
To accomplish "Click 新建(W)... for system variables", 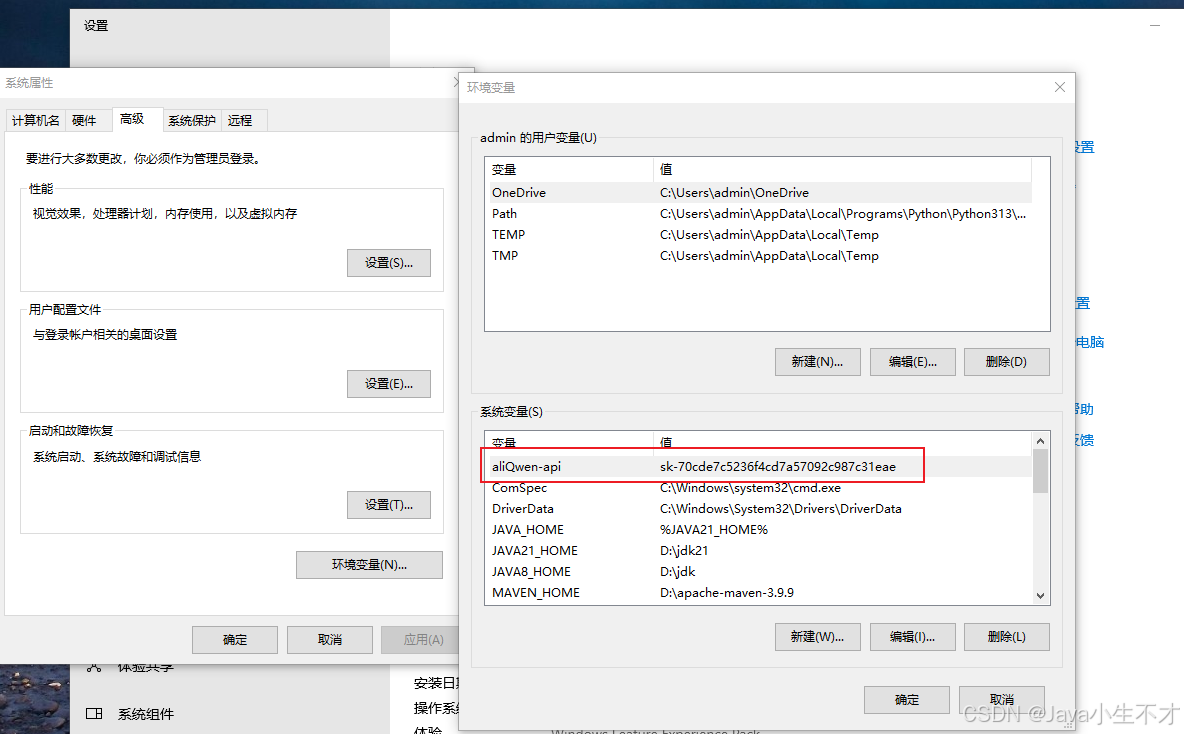I will click(x=818, y=637).
